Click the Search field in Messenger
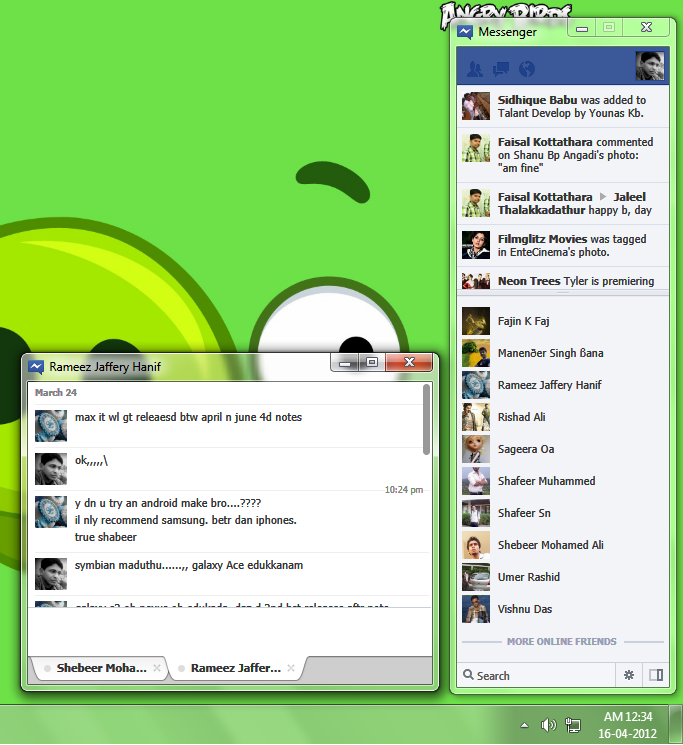Image resolution: width=683 pixels, height=745 pixels. point(536,675)
